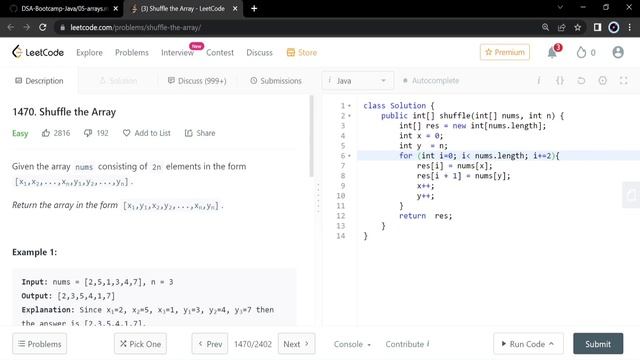Click the LeetCode logo
This screenshot has height=360, width=640.
38,52
